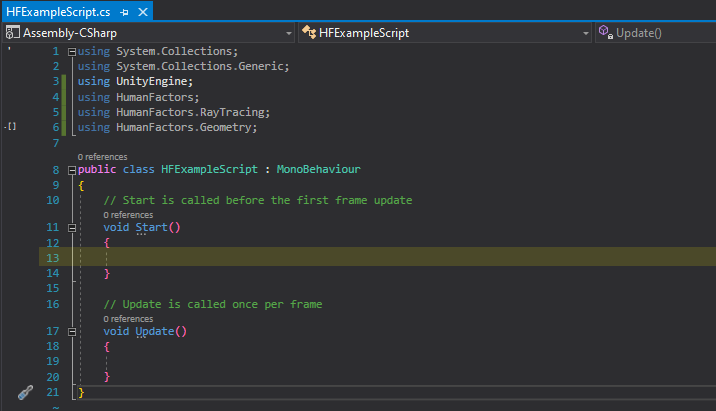Click 'HumanFactors.RayTracing;' on line 5
Screen dimensions: 716x411
pyautogui.click(x=193, y=112)
